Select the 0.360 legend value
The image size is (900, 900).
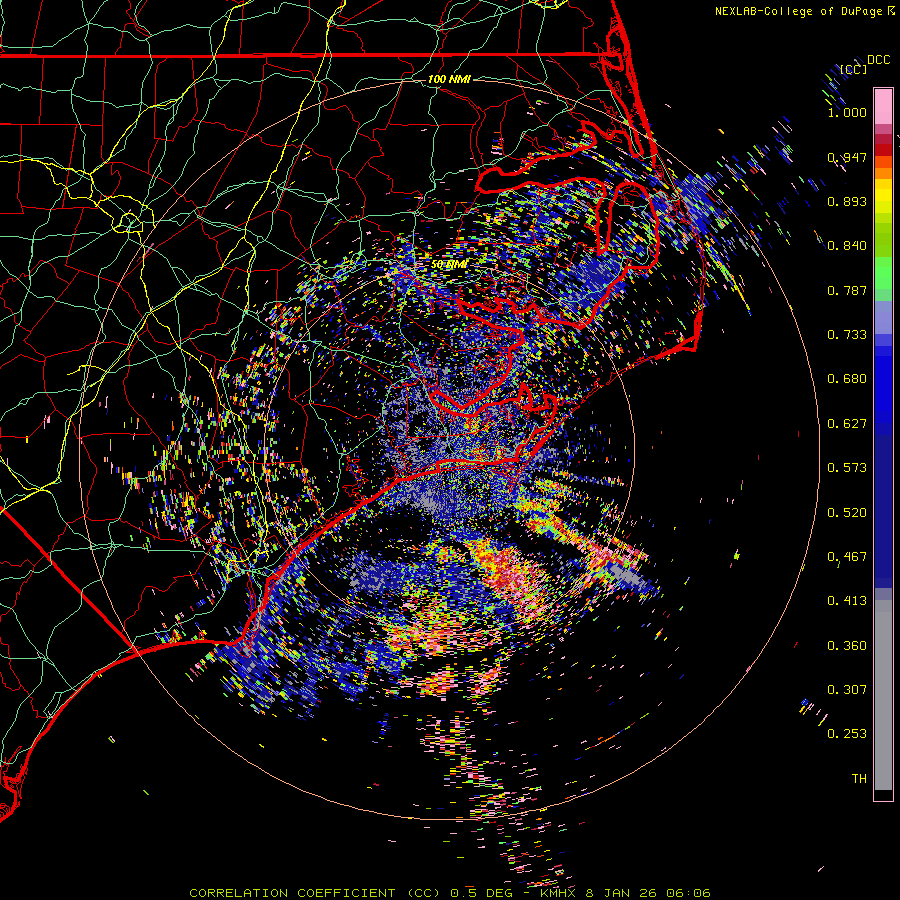847,646
